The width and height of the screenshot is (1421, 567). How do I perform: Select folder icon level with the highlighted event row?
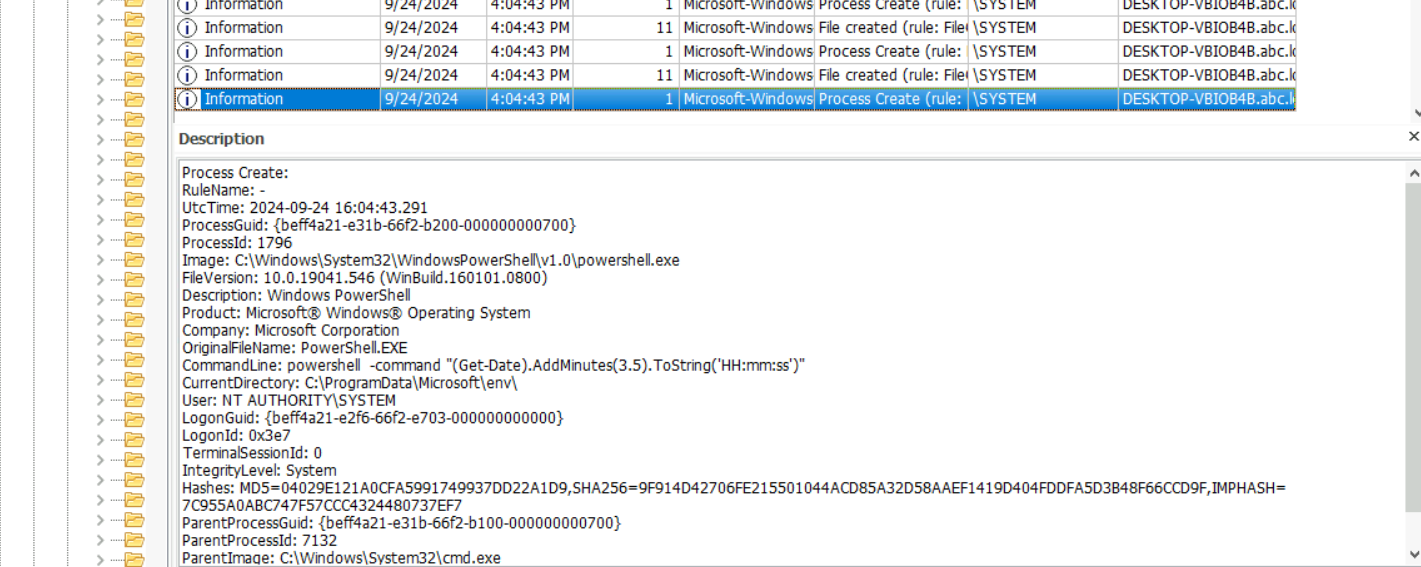[x=133, y=100]
